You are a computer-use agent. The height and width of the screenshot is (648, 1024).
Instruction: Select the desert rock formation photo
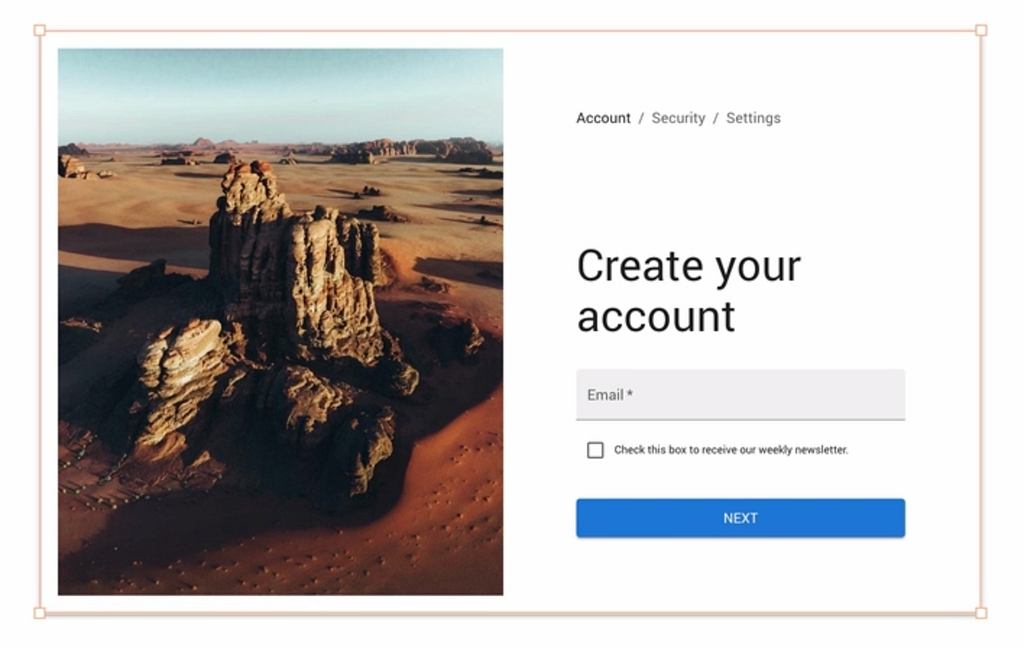click(280, 321)
